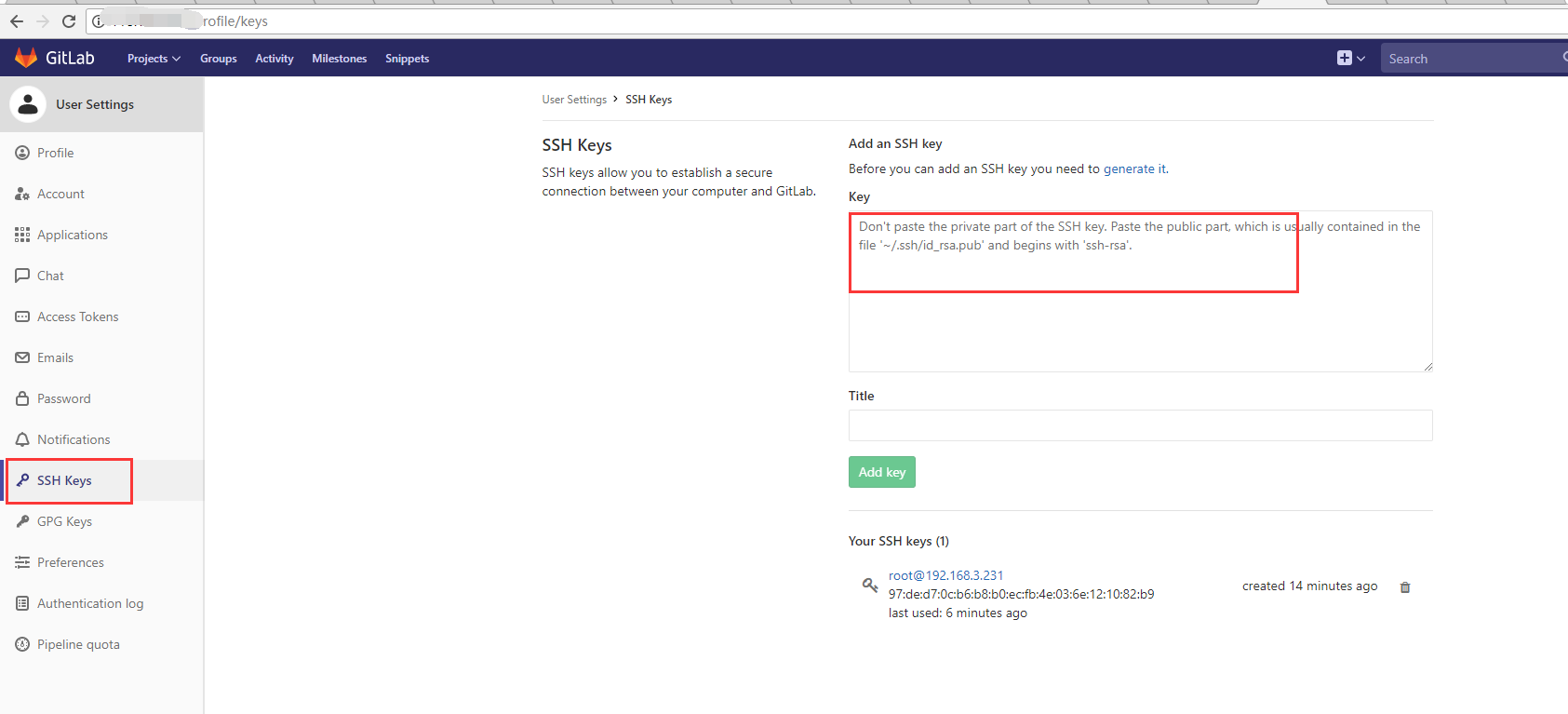This screenshot has height=714, width=1568.
Task: Click the Password lock icon
Action: (x=22, y=398)
